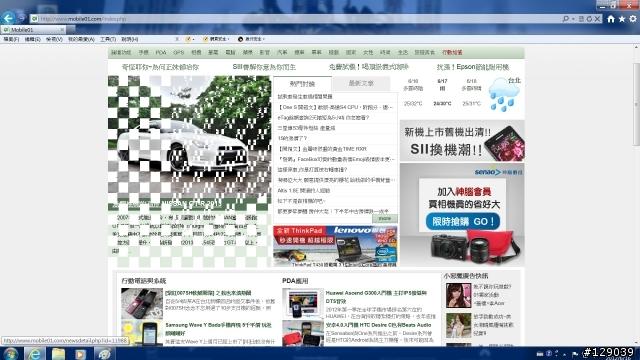This screenshot has width=640, height=360.
Task: Open the Huawei Ascend G300 article link
Action: (x=376, y=297)
